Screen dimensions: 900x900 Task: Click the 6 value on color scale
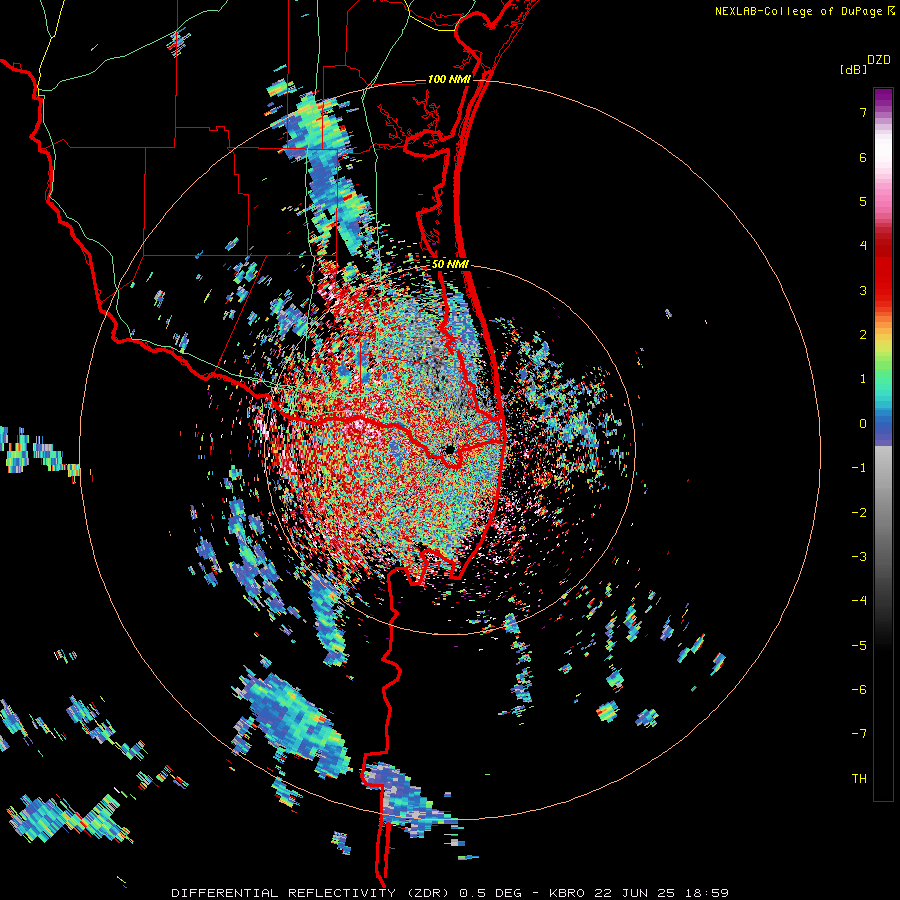[x=863, y=157]
